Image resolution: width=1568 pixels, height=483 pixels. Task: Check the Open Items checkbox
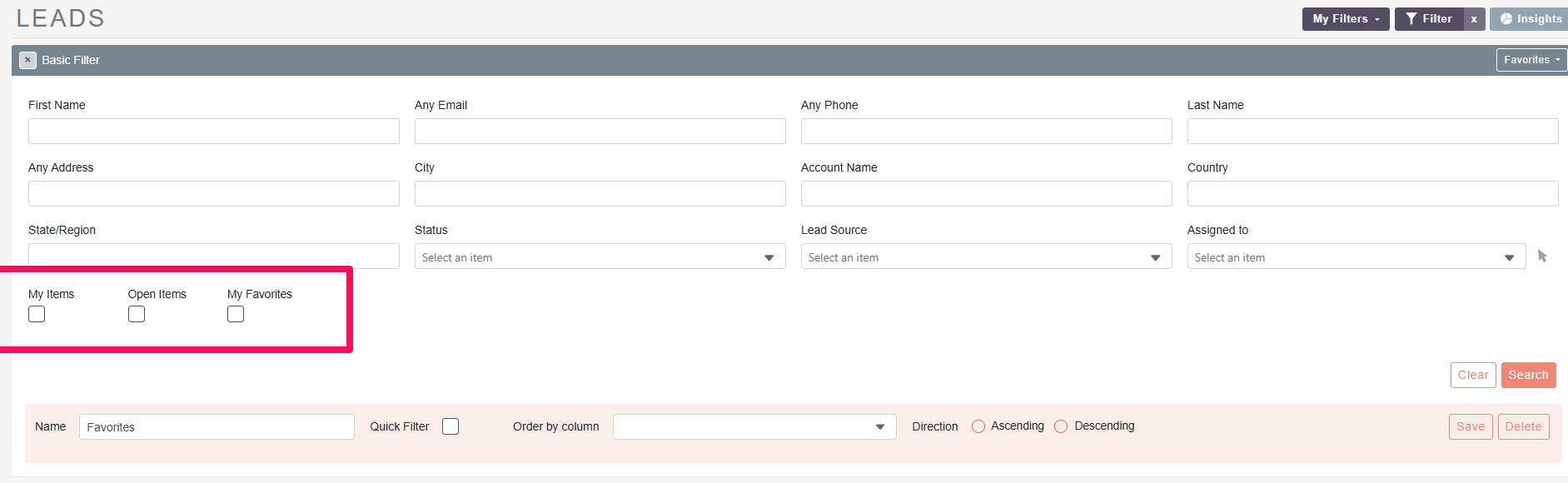137,314
